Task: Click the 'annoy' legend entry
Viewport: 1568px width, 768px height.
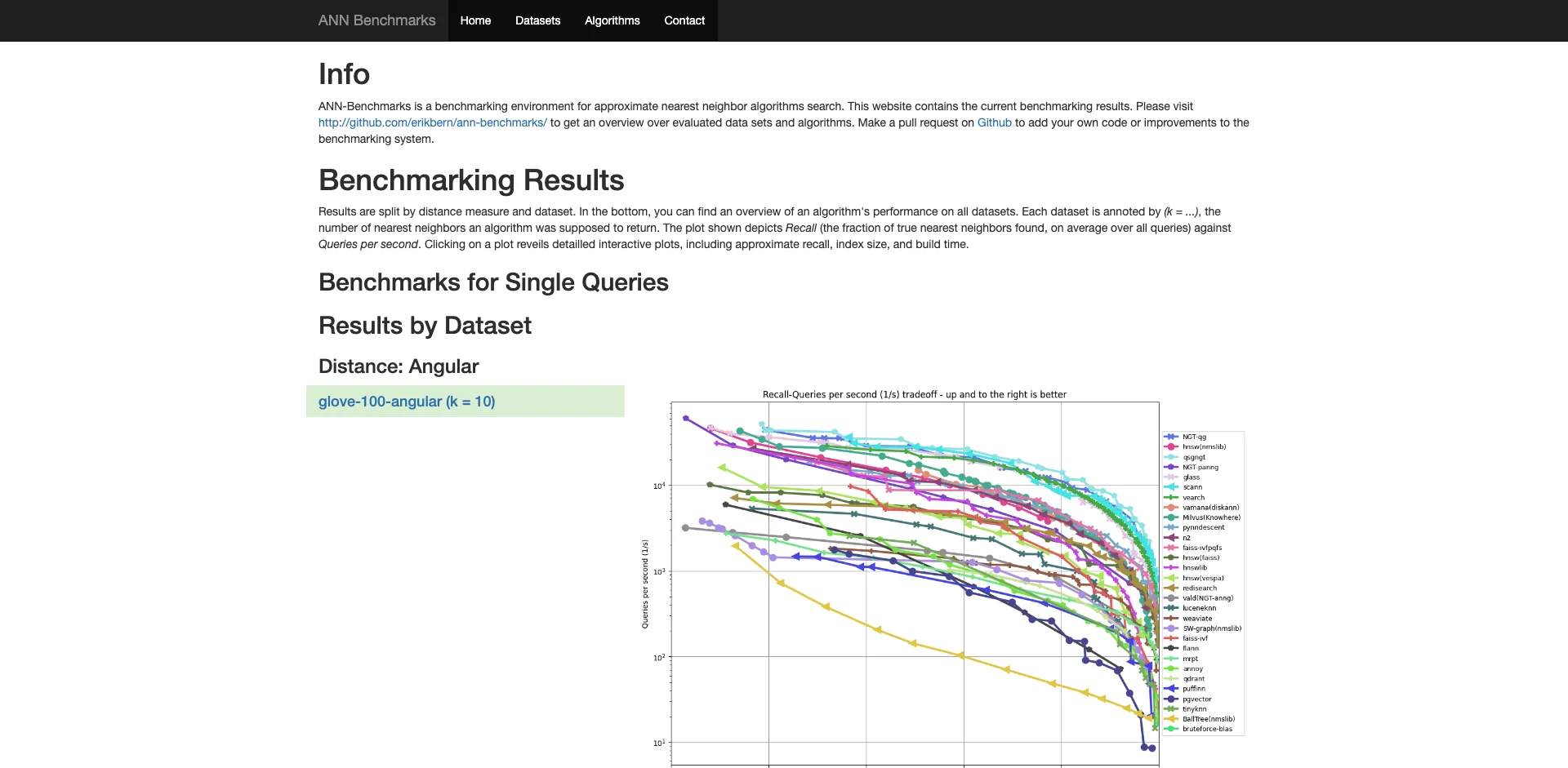Action: (x=1193, y=668)
